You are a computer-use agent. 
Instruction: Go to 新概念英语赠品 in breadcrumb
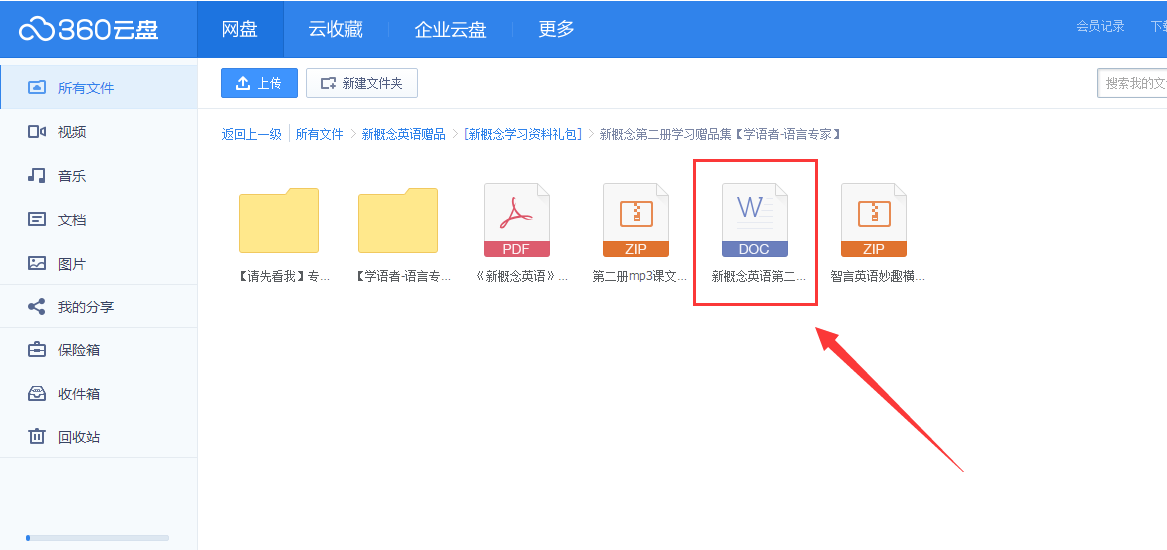(403, 134)
